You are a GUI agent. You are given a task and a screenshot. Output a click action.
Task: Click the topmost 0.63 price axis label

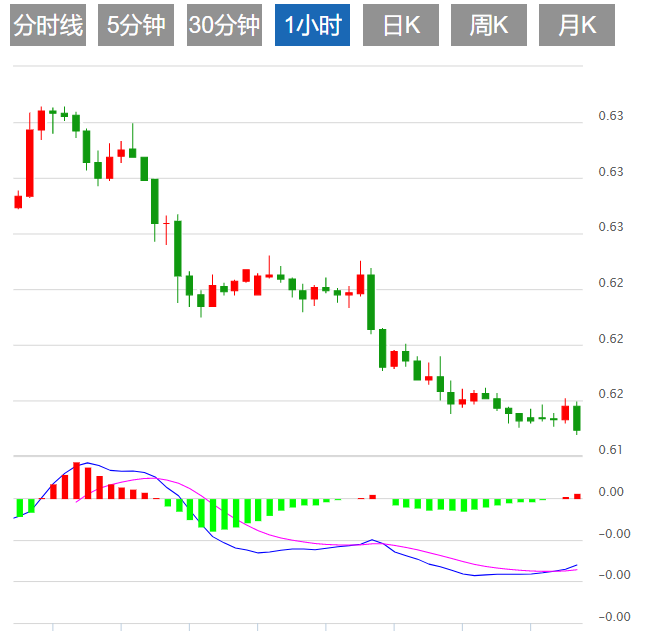click(611, 116)
